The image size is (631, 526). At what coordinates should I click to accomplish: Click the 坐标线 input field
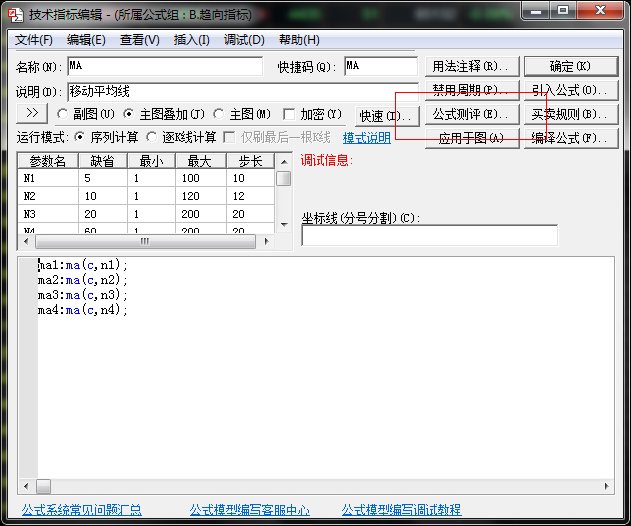(x=429, y=236)
